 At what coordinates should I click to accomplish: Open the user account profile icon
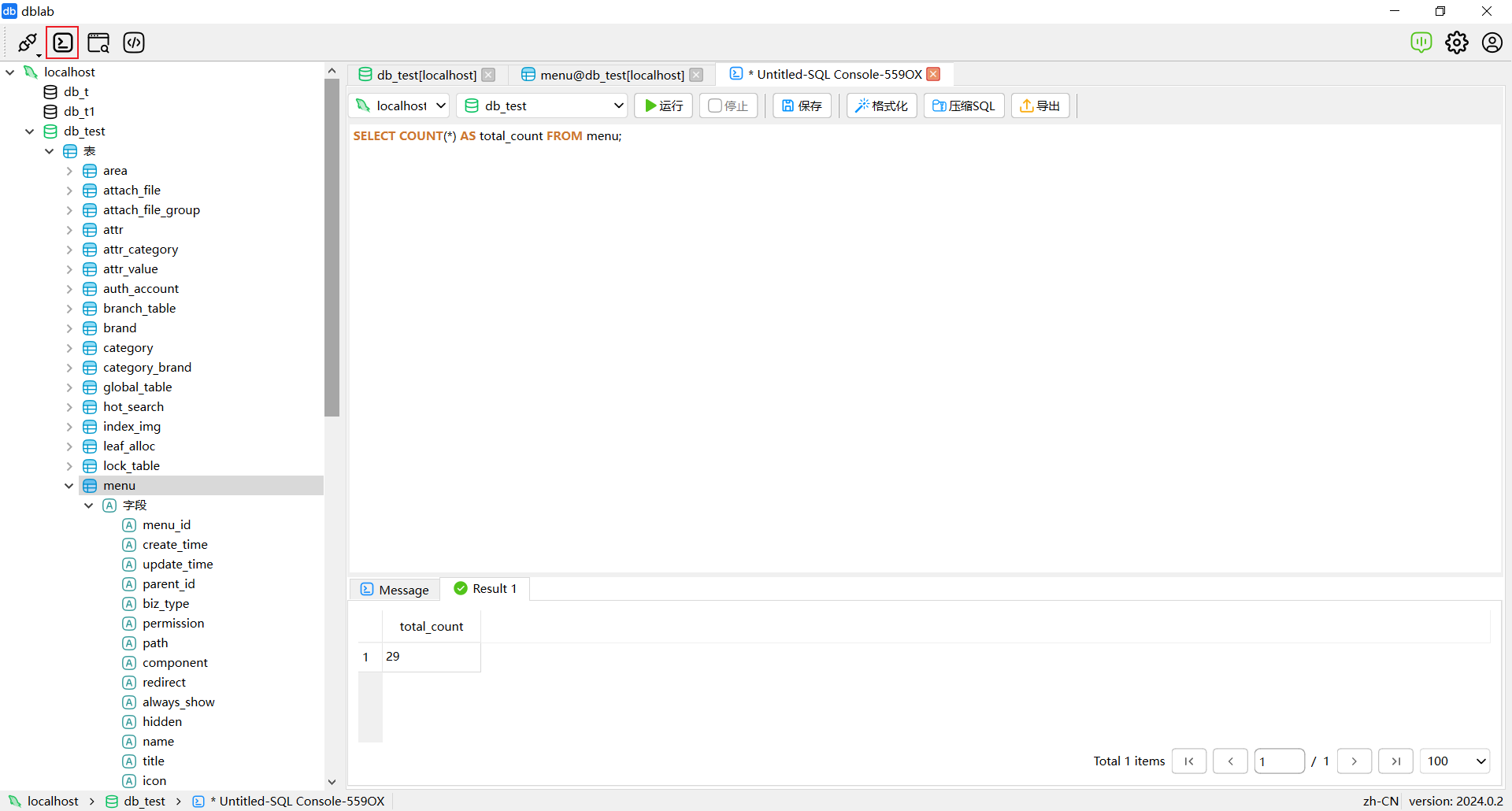pyautogui.click(x=1492, y=43)
